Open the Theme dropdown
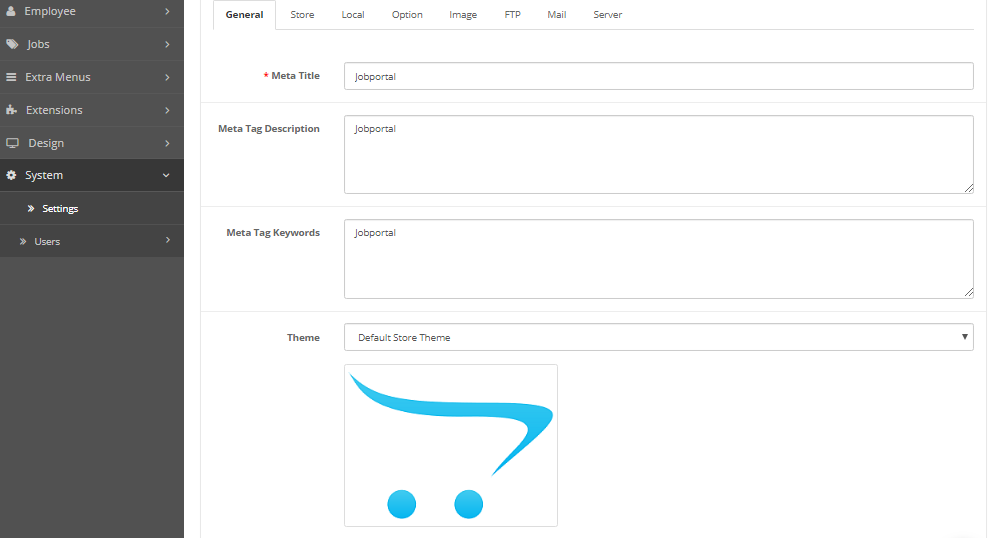 [x=658, y=337]
